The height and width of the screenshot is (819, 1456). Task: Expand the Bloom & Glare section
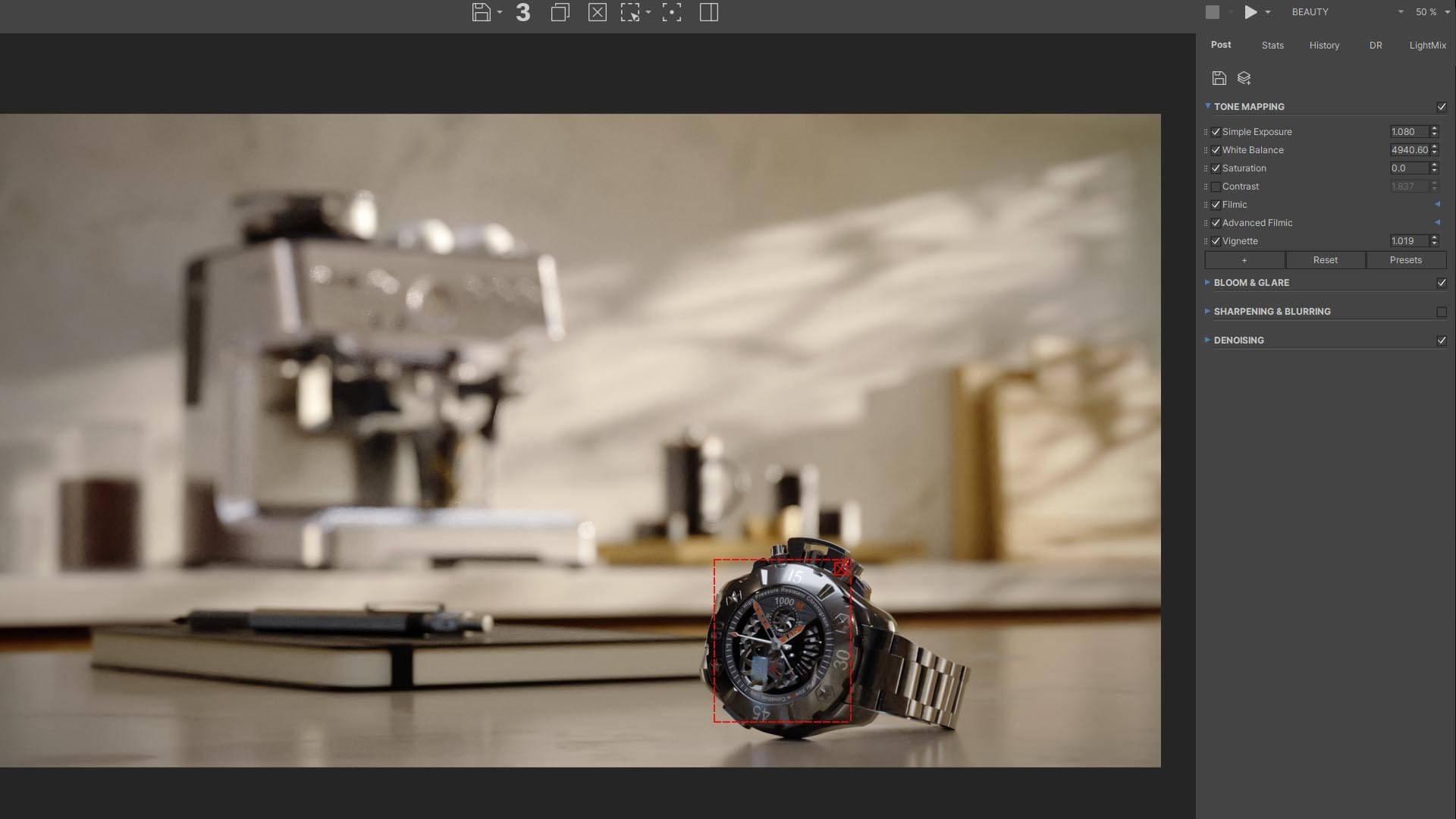tap(1207, 282)
